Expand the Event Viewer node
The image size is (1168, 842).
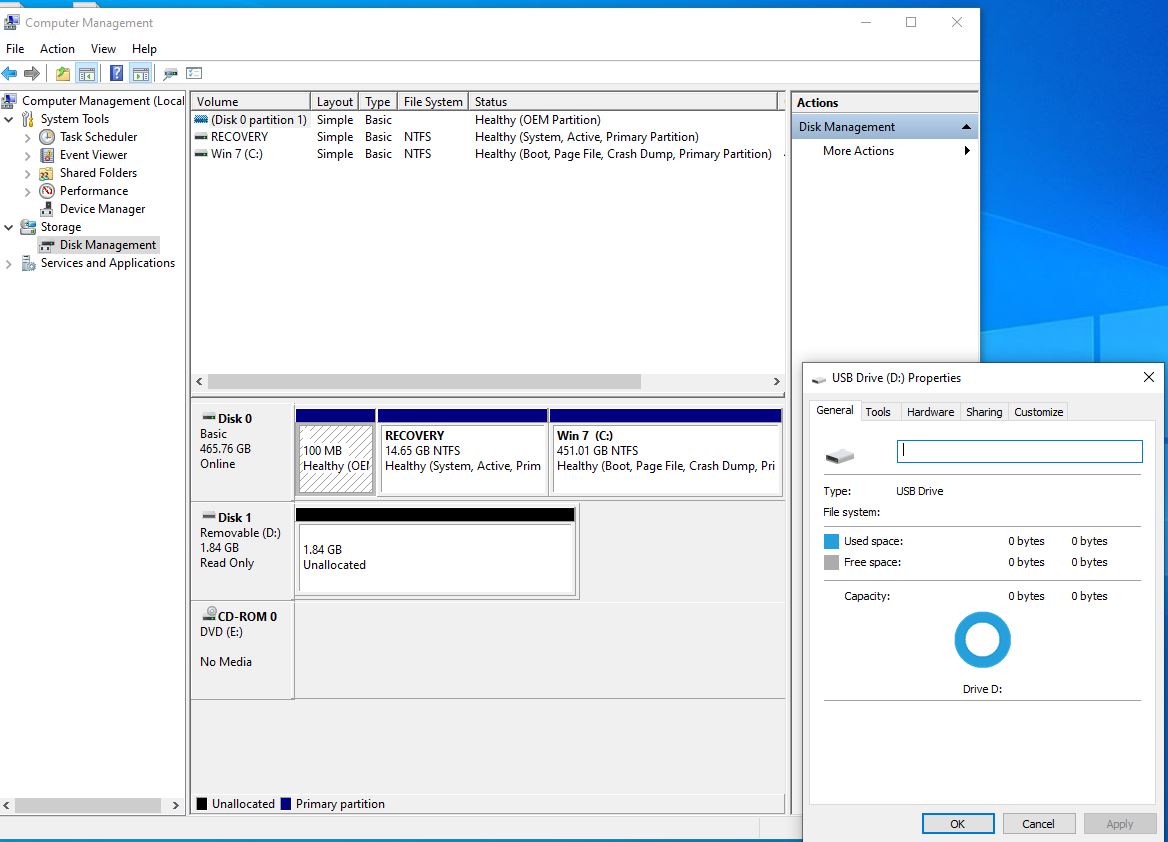(x=28, y=155)
